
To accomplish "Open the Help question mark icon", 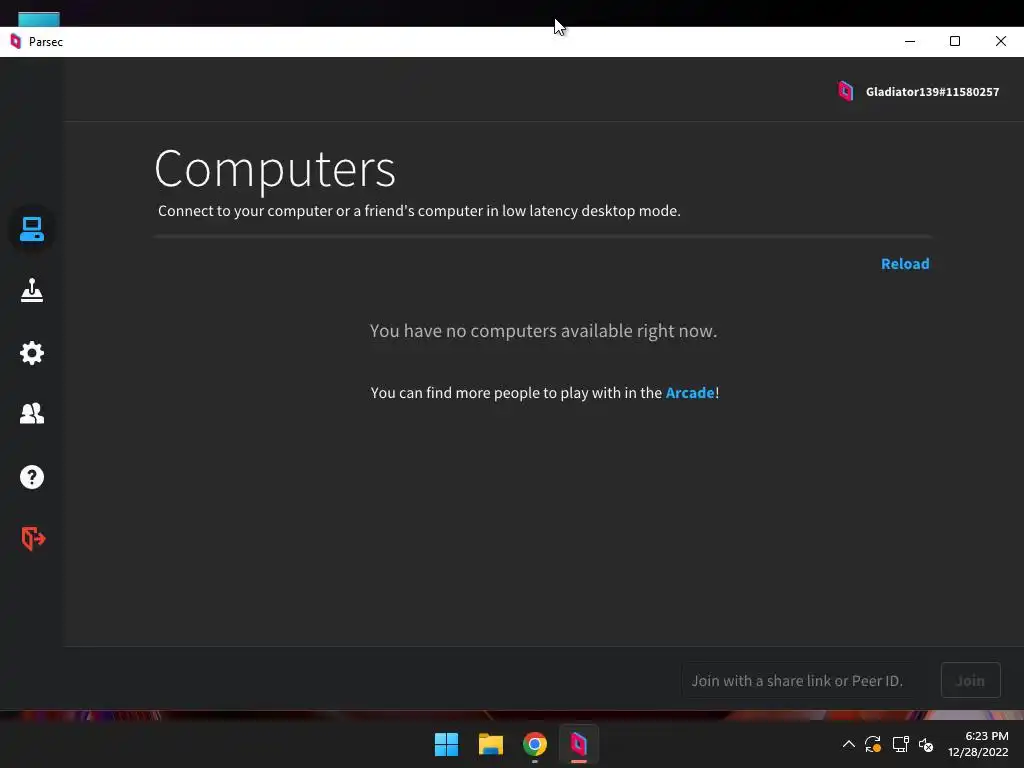I will [x=31, y=477].
